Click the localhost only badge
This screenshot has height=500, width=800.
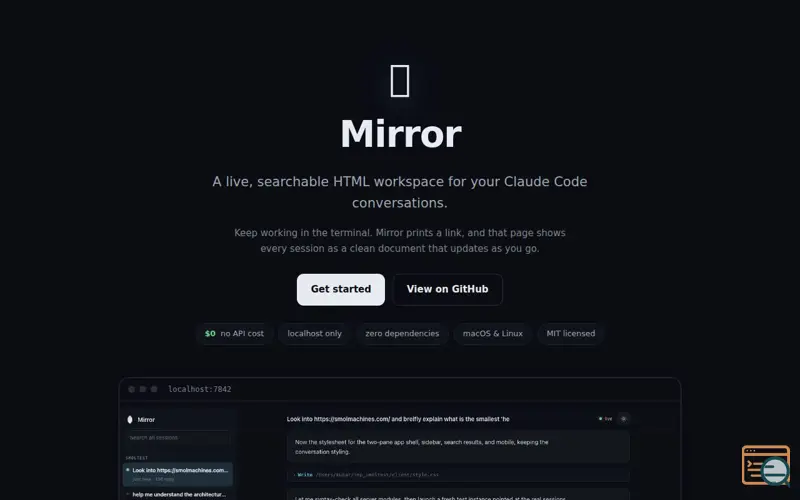(314, 334)
